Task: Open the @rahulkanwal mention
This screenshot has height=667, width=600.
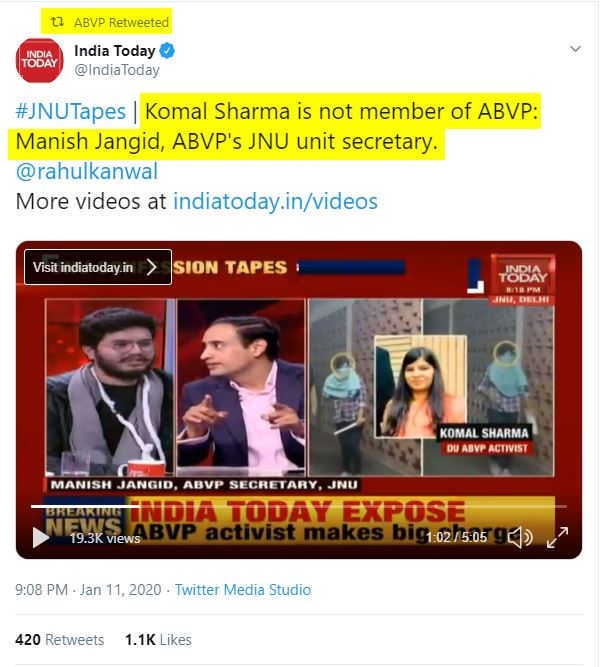Action: [87, 171]
